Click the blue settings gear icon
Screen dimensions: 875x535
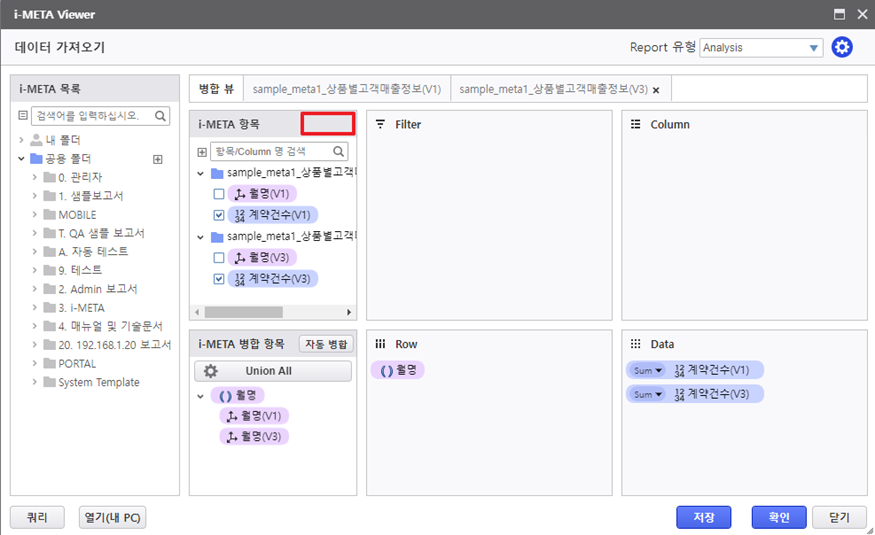pyautogui.click(x=842, y=47)
